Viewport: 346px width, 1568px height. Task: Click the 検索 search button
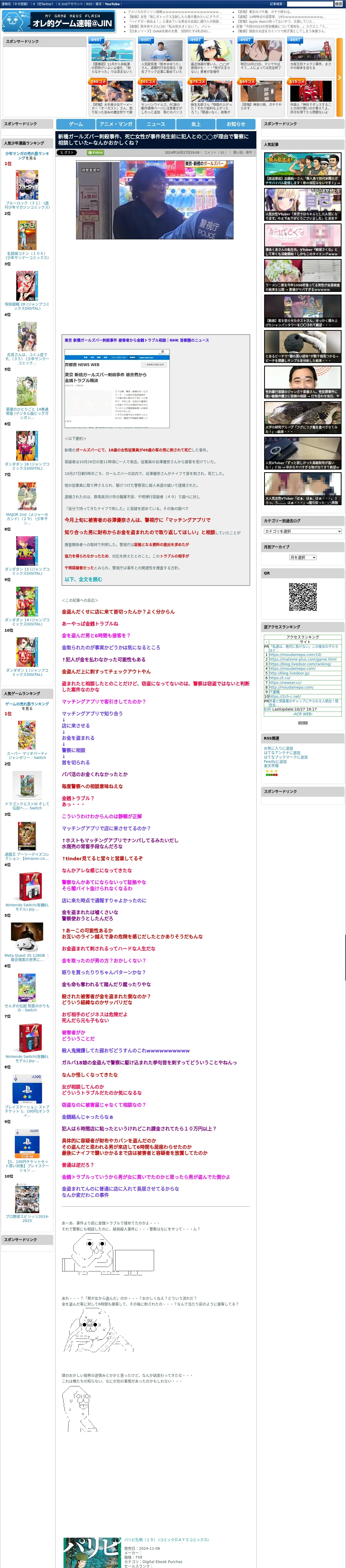tap(338, 4)
